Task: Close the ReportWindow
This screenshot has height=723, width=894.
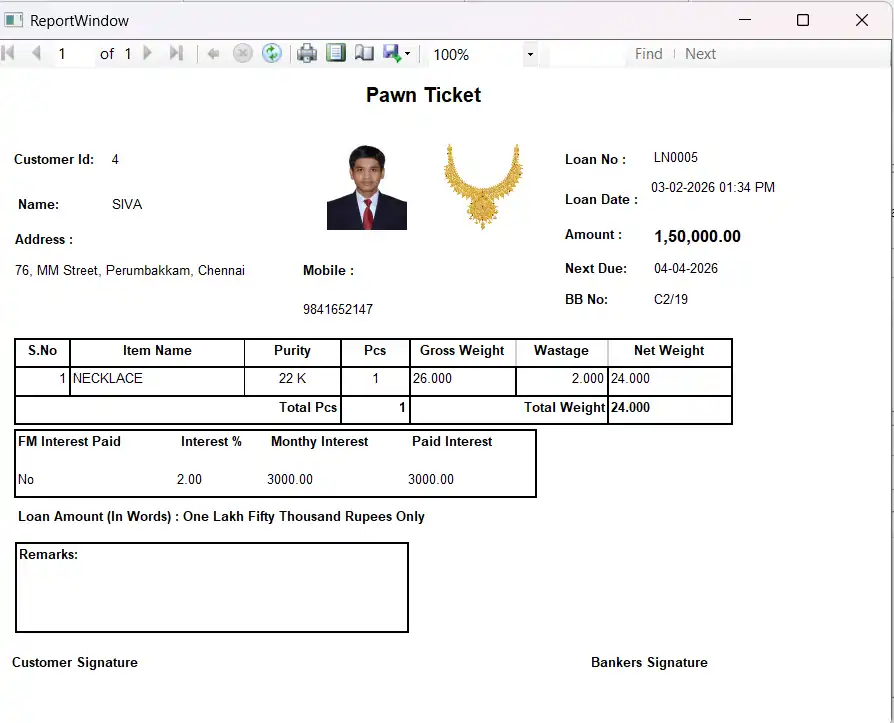Action: coord(862,20)
